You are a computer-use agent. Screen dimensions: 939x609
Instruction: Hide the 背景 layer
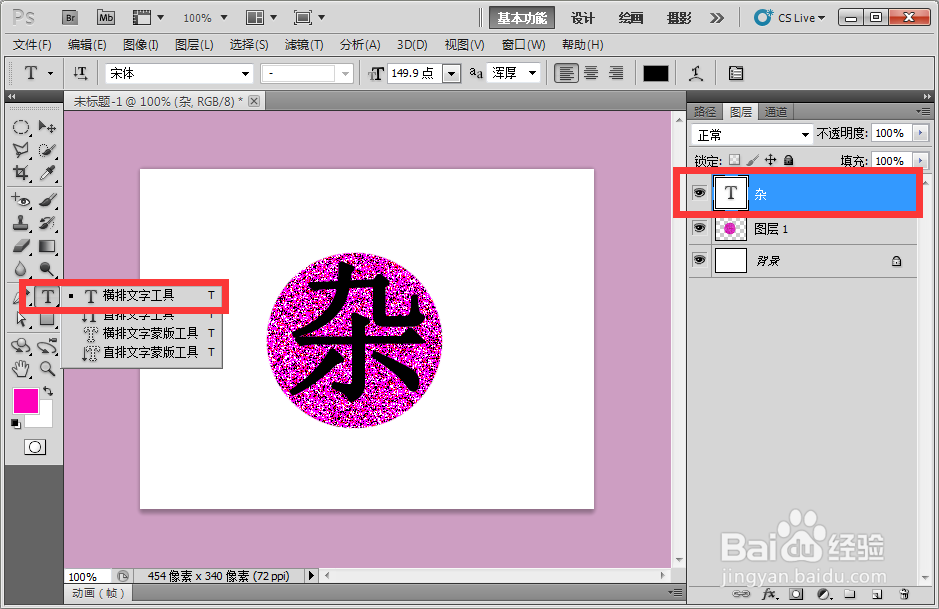[698, 260]
